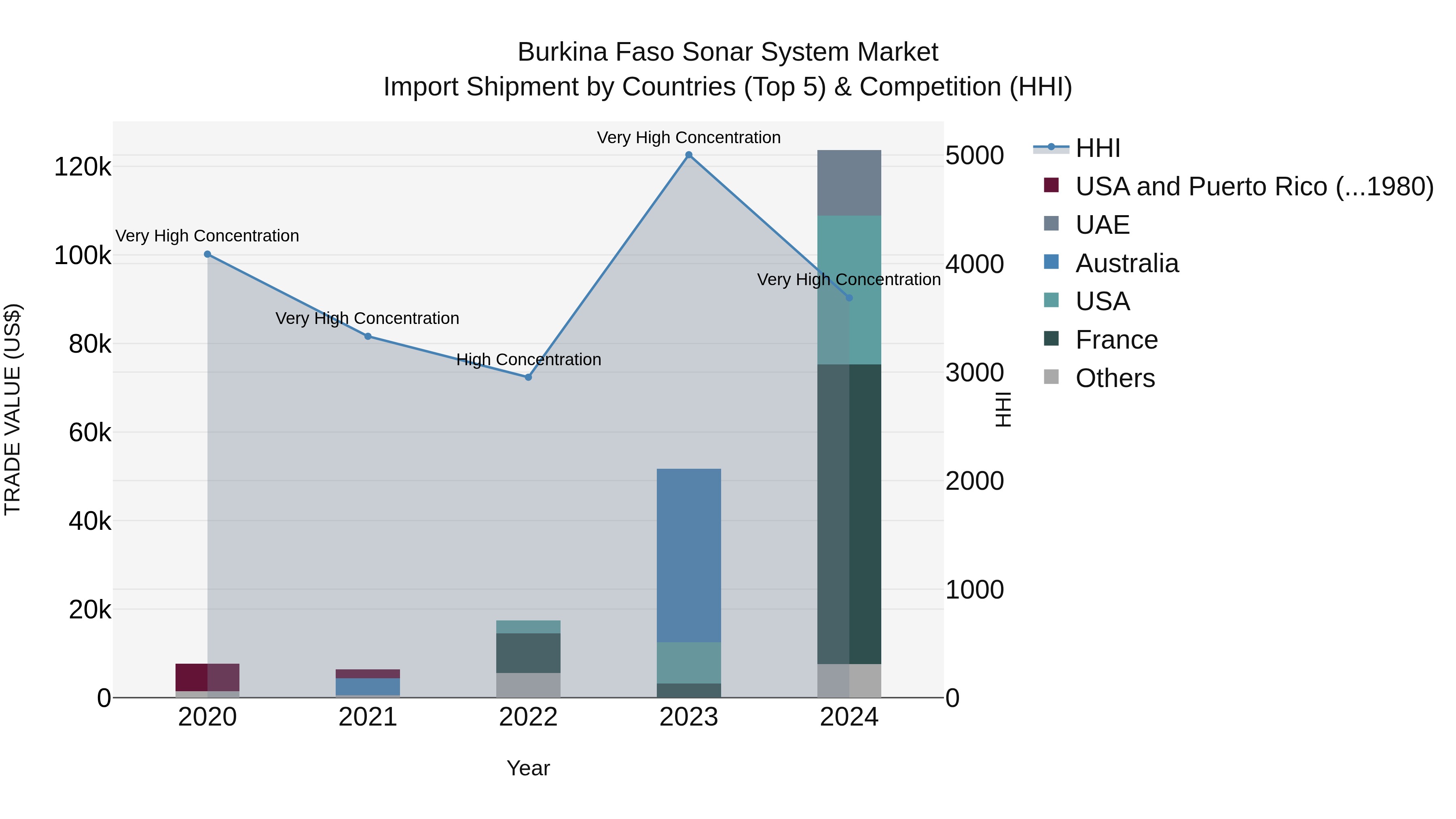The height and width of the screenshot is (819, 1456).
Task: Click the 120k left axis tick label
Action: tap(83, 167)
